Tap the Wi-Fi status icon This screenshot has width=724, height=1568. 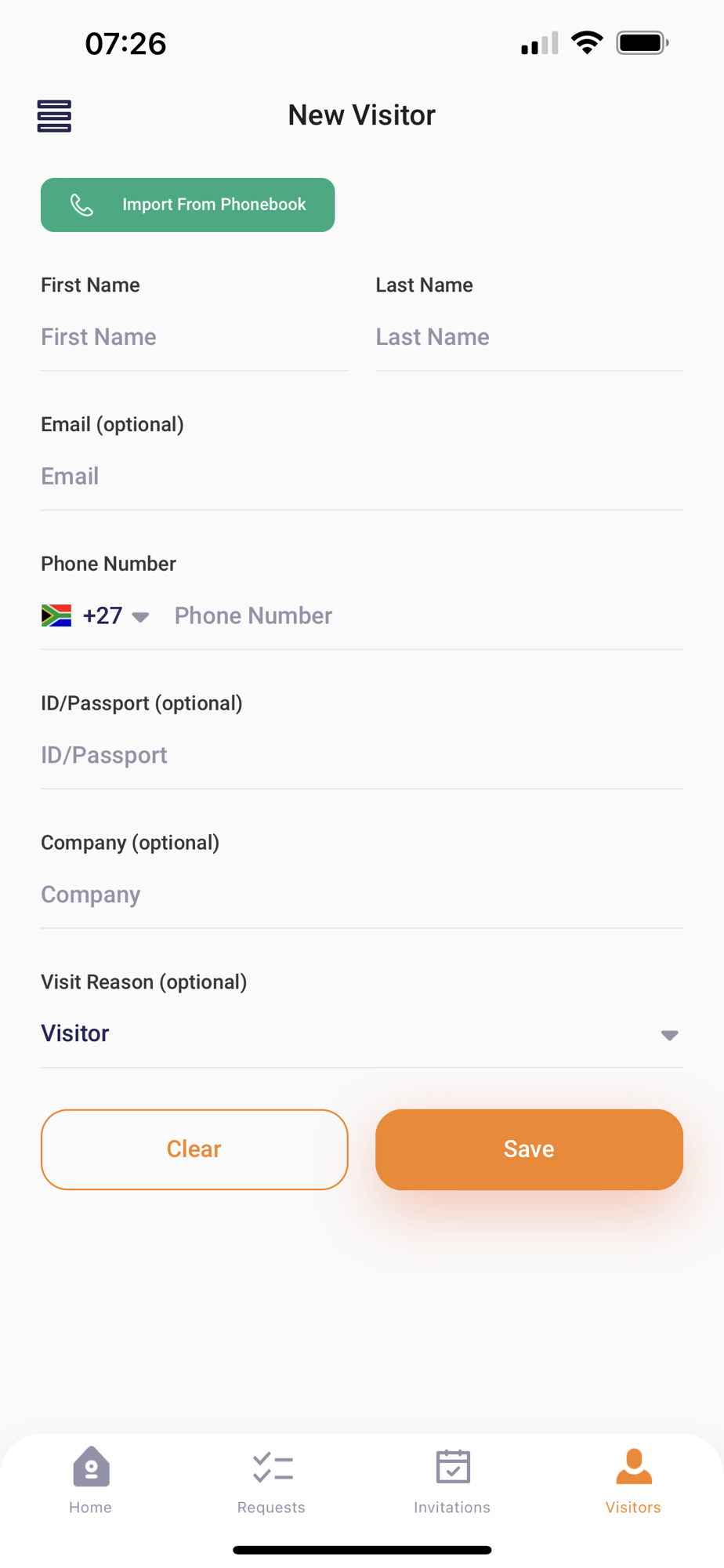[587, 42]
